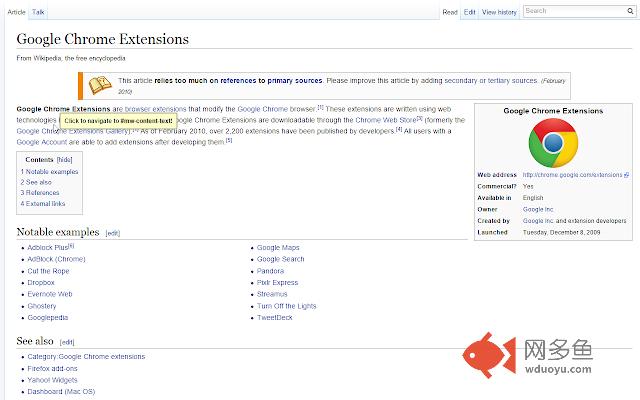Click the book icon in notice box
640x400 pixels.
click(100, 85)
